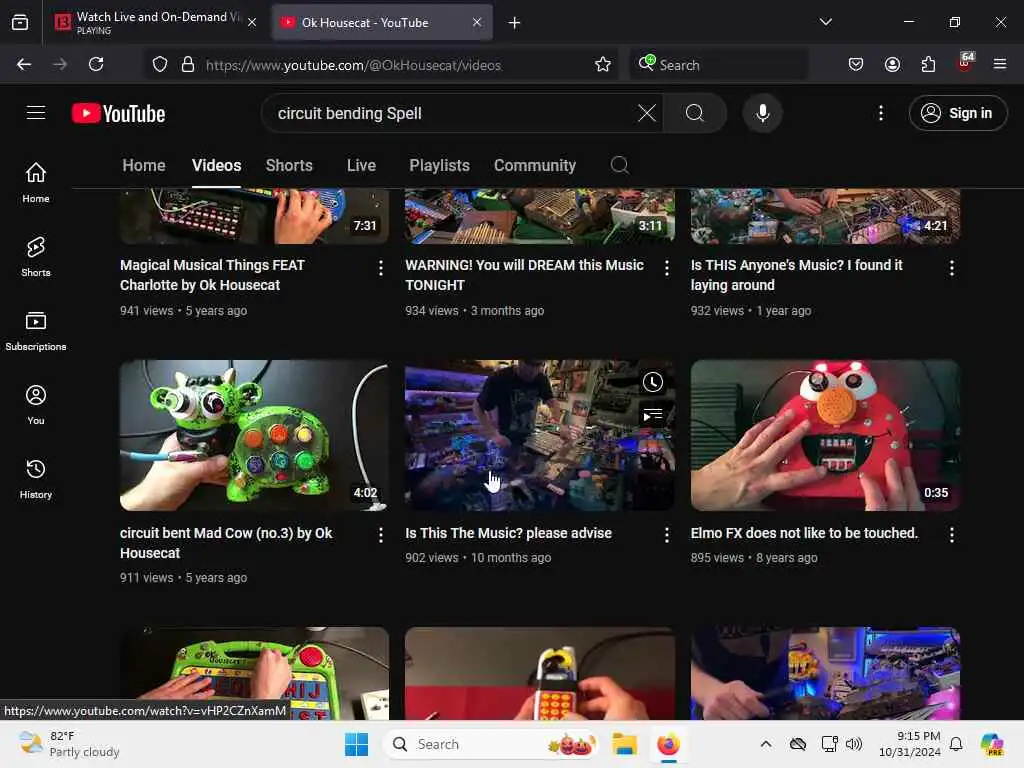This screenshot has height=768, width=1024.
Task: Click the Sign in button
Action: pyautogui.click(x=957, y=113)
